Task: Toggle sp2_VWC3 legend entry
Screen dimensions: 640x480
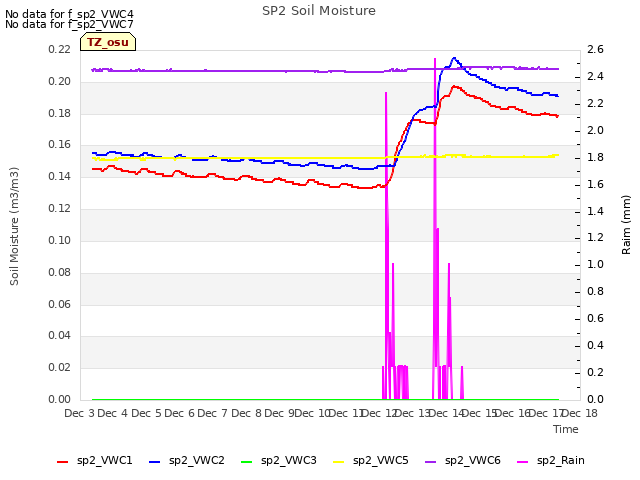Action: click(x=279, y=461)
